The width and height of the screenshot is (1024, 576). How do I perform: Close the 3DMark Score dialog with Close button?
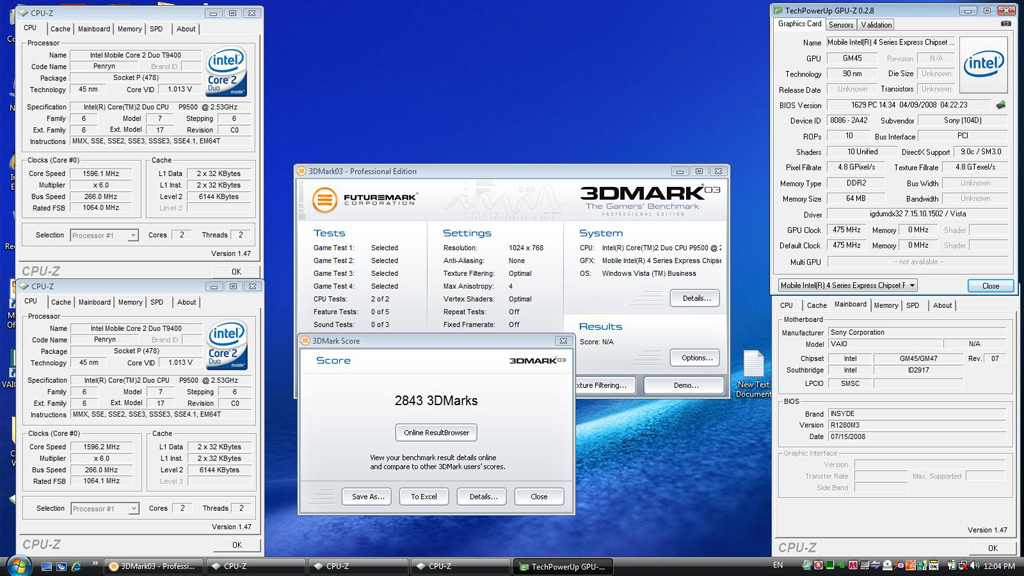(x=539, y=496)
